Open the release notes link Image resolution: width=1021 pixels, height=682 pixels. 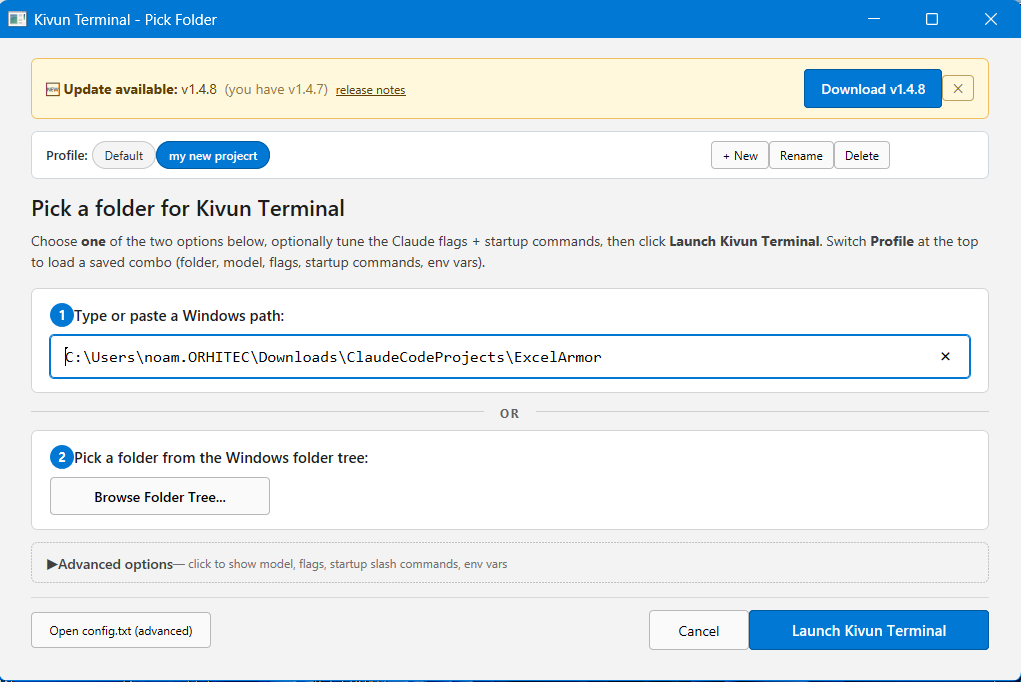371,90
